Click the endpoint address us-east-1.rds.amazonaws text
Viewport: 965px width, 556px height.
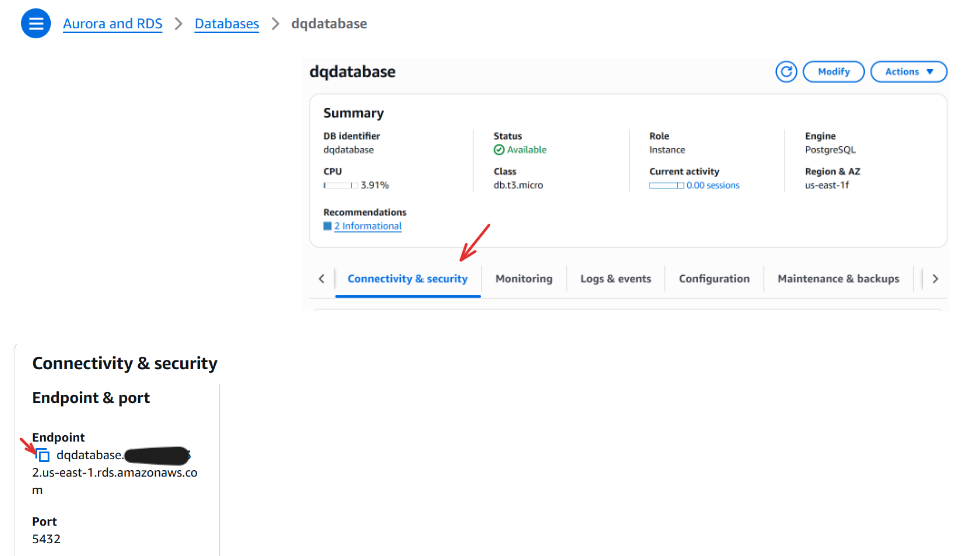[114, 473]
